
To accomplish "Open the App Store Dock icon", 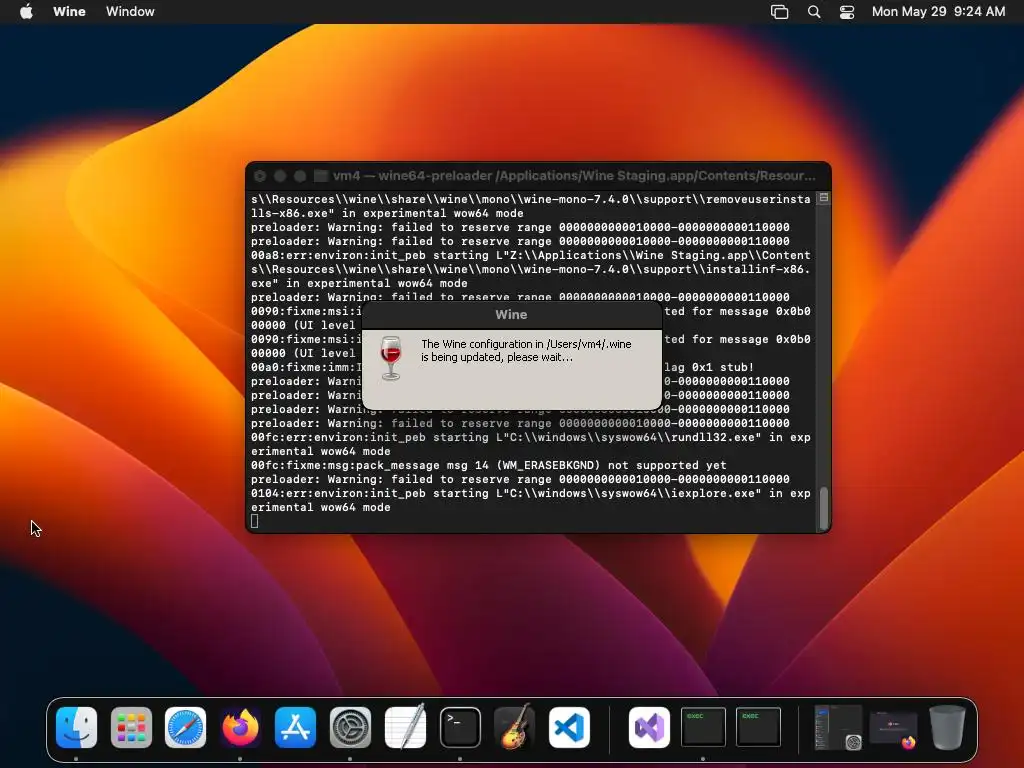I will pos(295,727).
